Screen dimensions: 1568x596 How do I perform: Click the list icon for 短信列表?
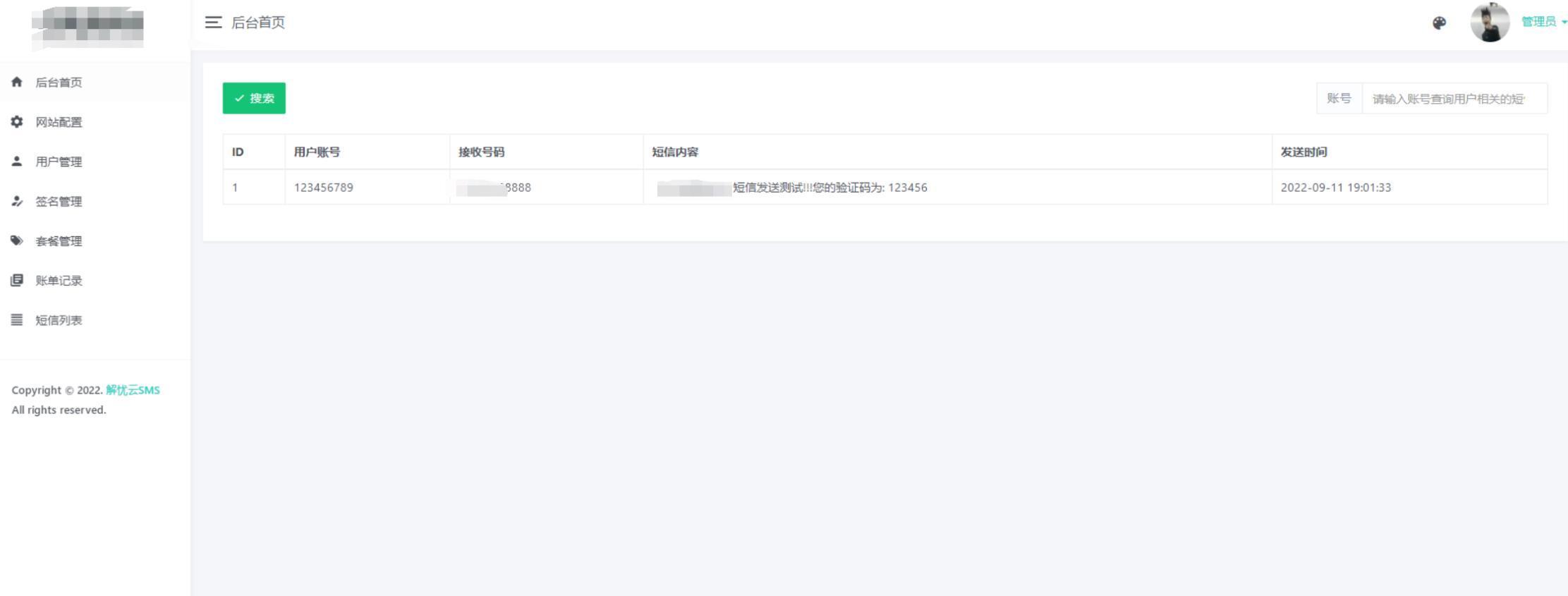(x=17, y=320)
